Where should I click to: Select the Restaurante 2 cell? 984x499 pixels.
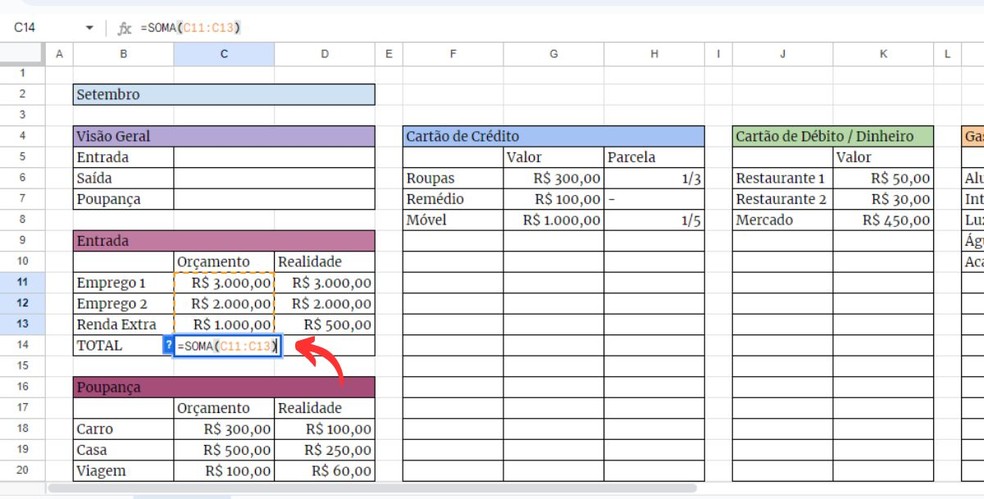[x=783, y=199]
